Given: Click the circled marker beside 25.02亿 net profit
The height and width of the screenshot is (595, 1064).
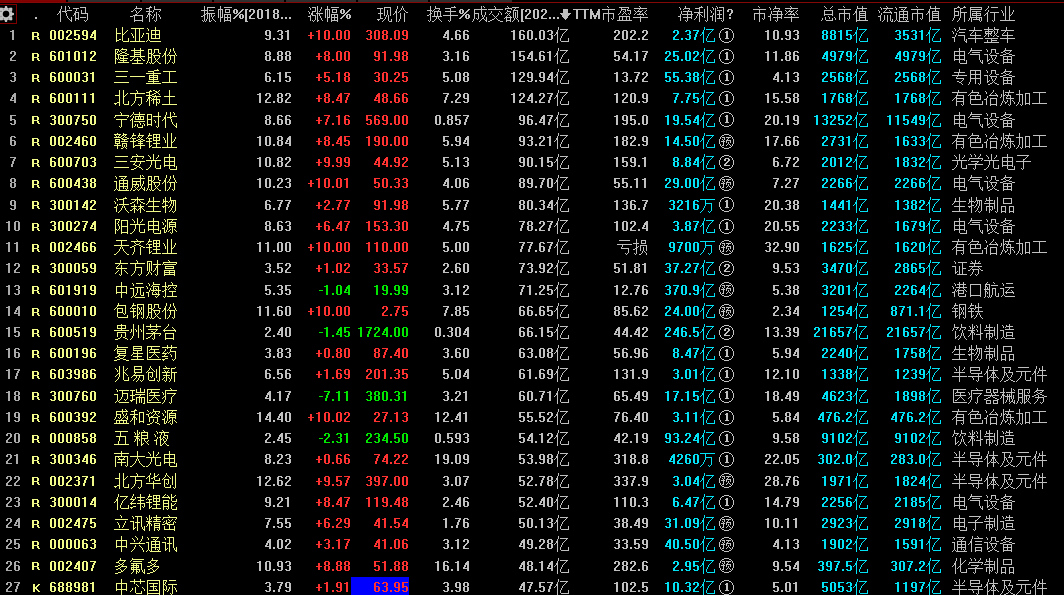Looking at the screenshot, I should pyautogui.click(x=726, y=56).
